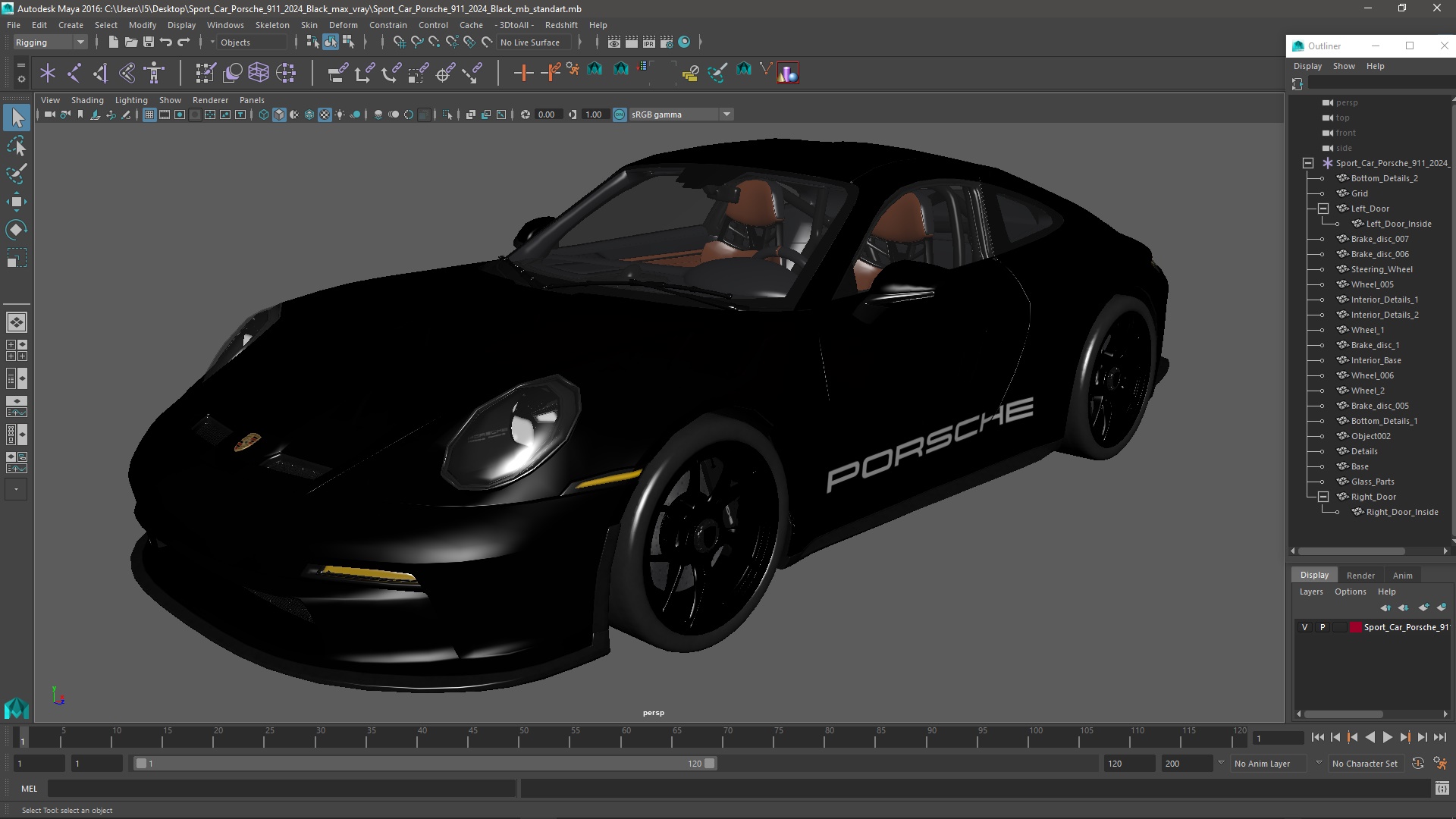Switch to the Render layer tab
This screenshot has height=819, width=1456.
1360,576
